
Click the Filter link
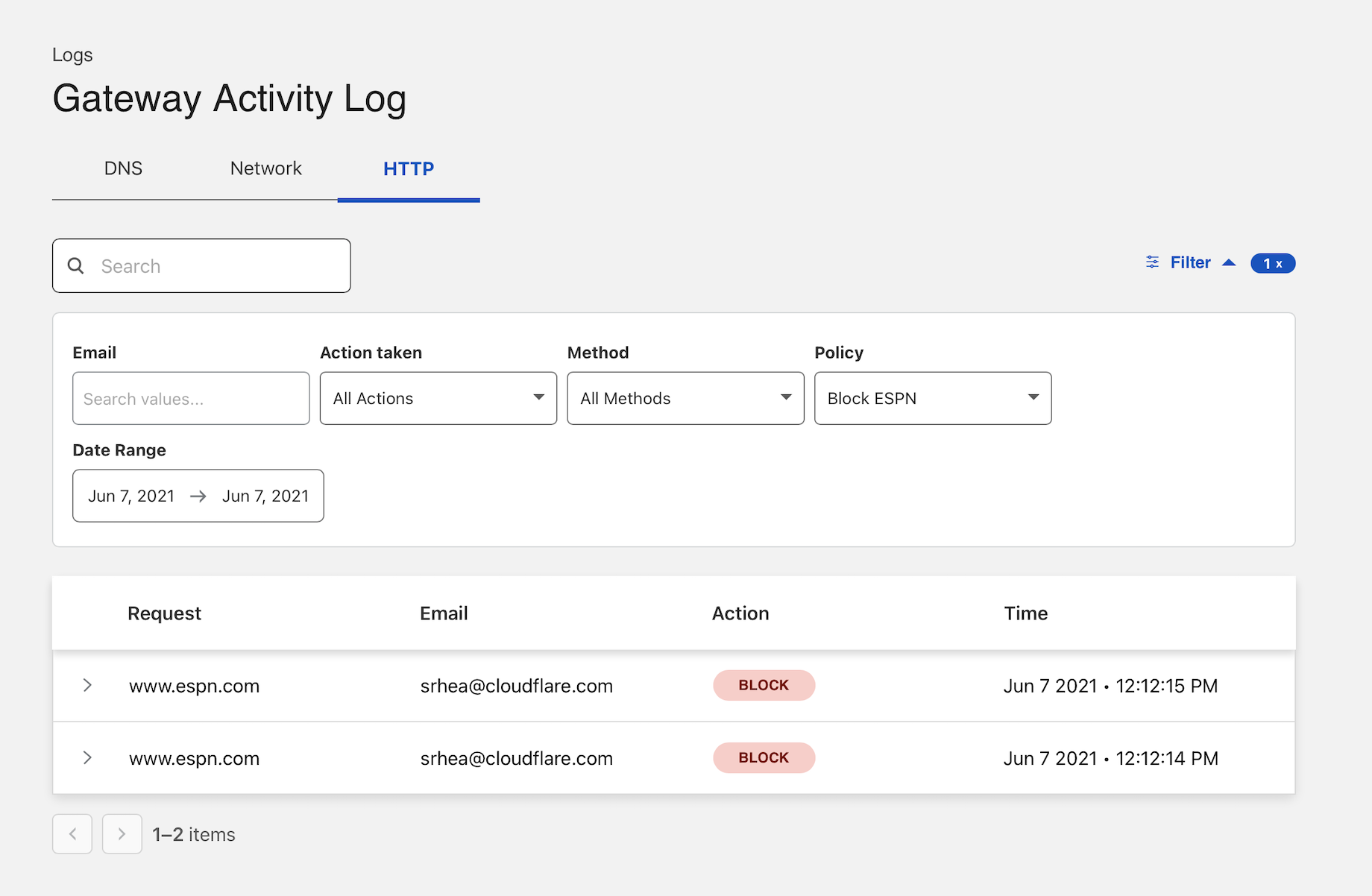(x=1190, y=262)
